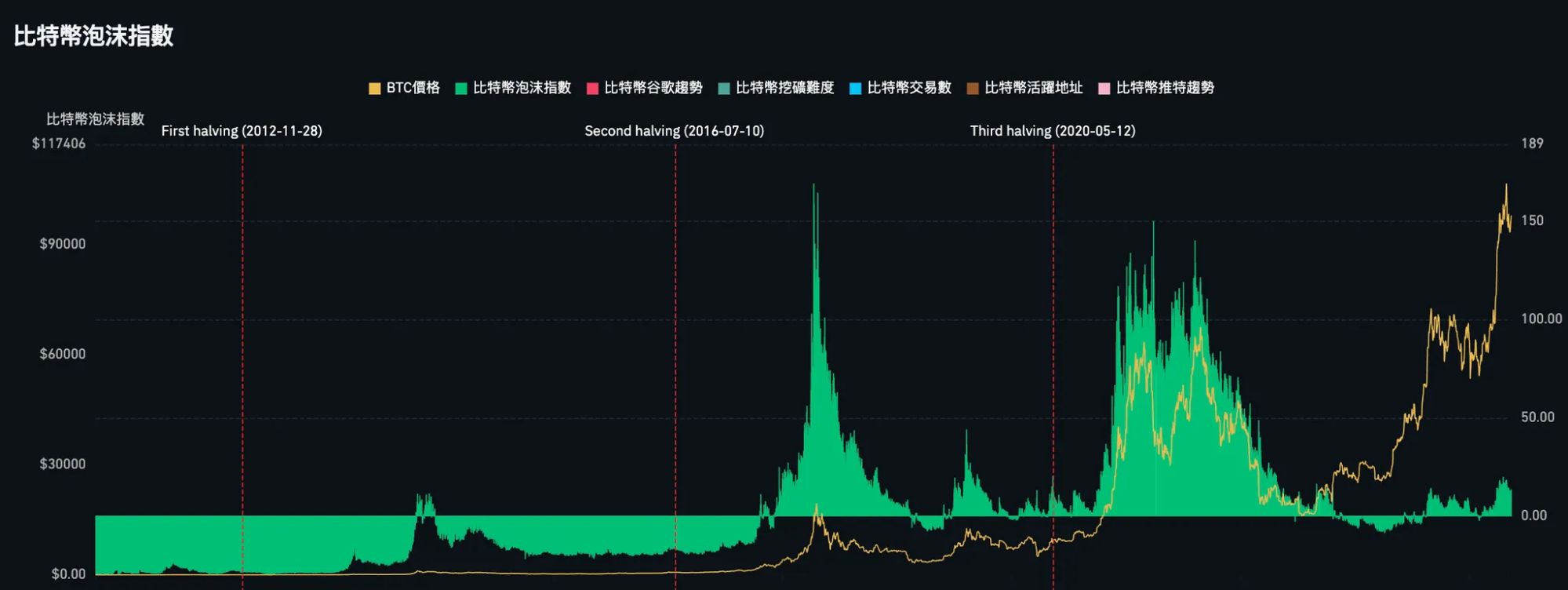This screenshot has height=590, width=1568.
Task: Click the 比特幣泡沫指數 chart title
Action: (93, 36)
